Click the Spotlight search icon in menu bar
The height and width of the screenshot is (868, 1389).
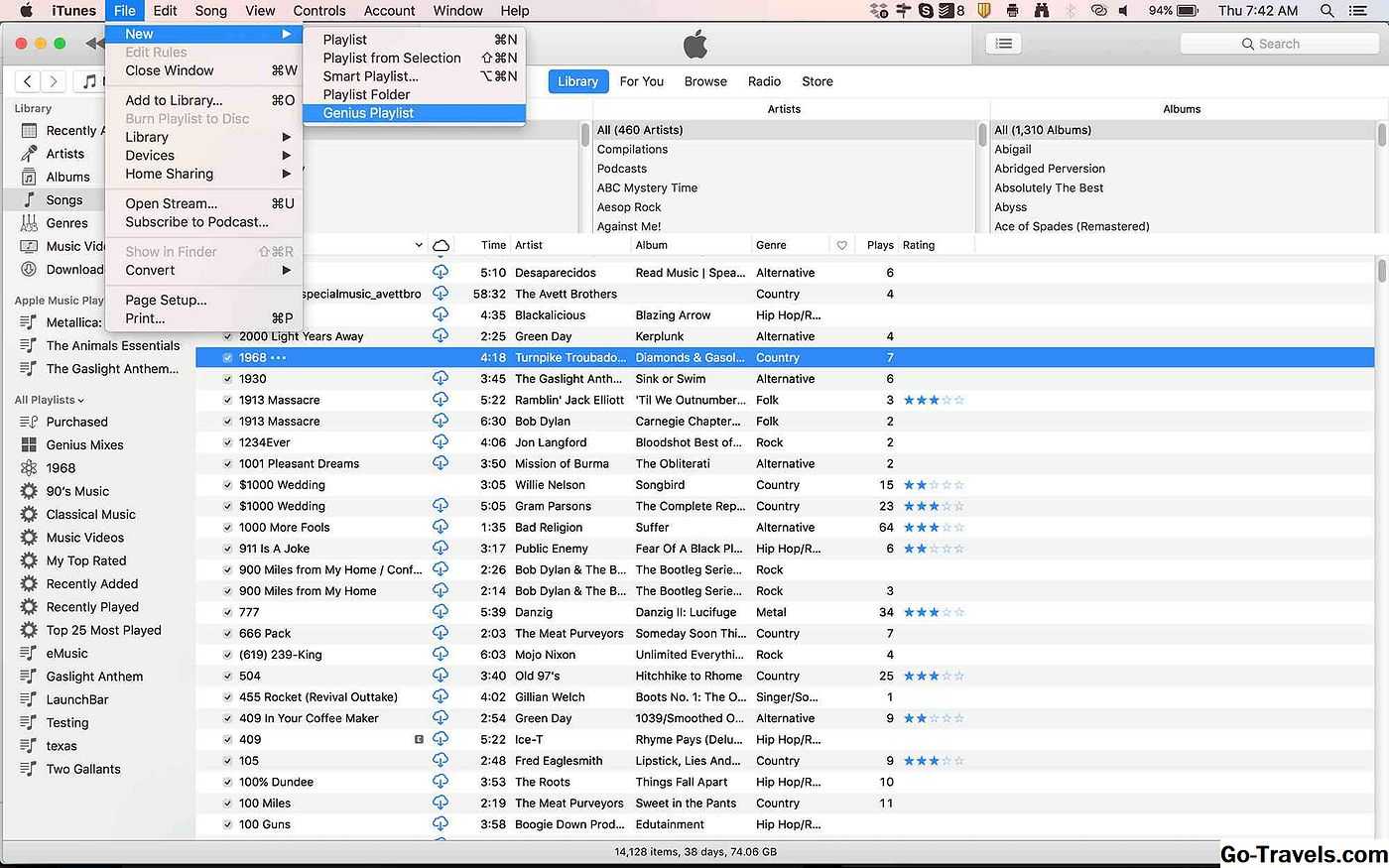tap(1326, 11)
